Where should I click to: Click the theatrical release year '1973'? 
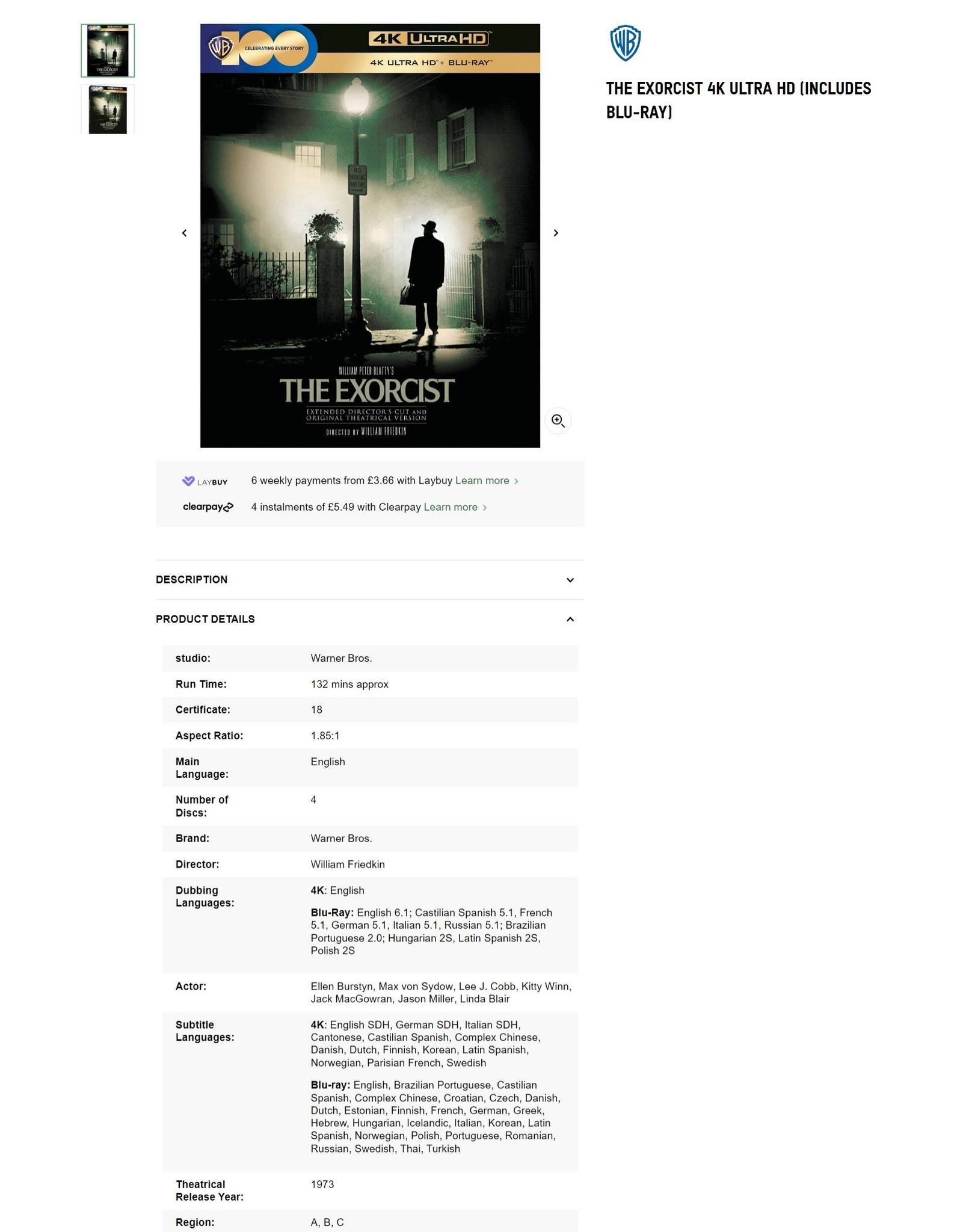(x=322, y=1184)
